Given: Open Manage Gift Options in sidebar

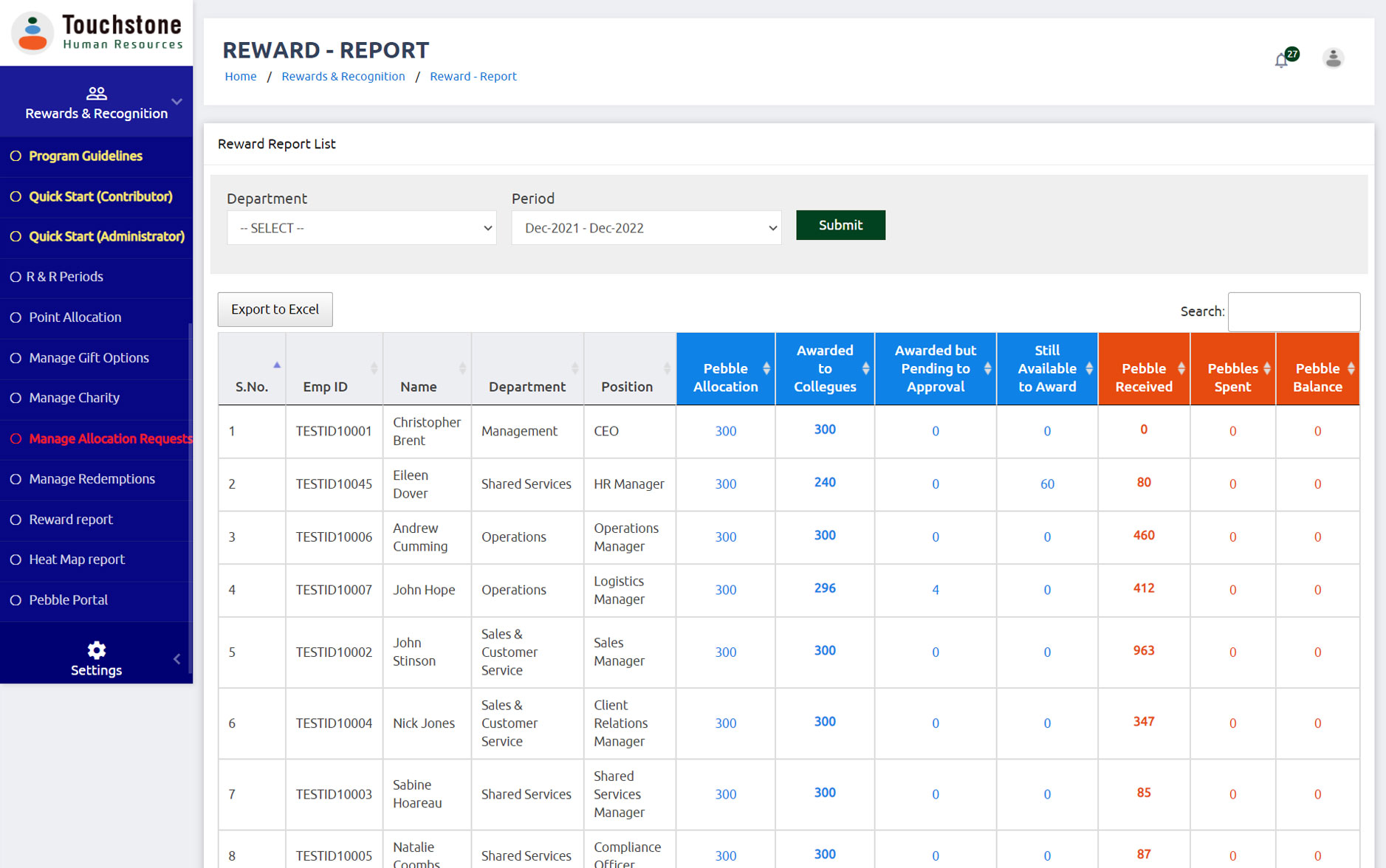Looking at the screenshot, I should tap(89, 358).
